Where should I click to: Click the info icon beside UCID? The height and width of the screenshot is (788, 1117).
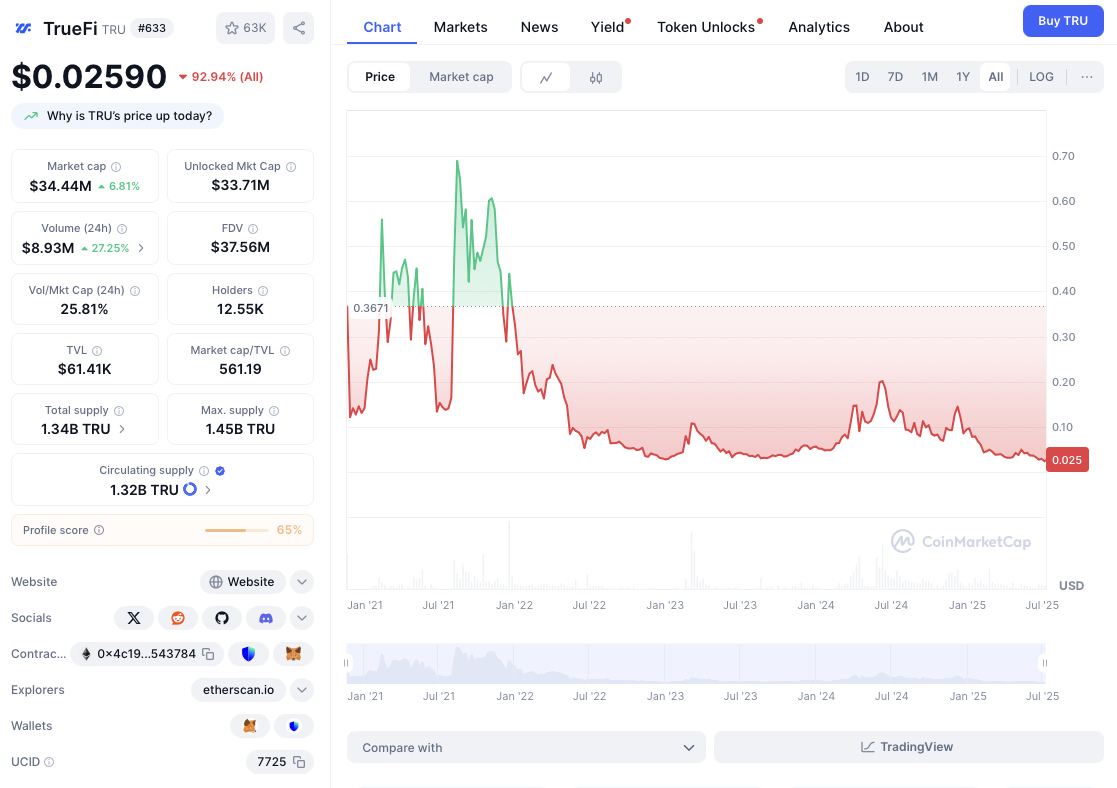49,762
